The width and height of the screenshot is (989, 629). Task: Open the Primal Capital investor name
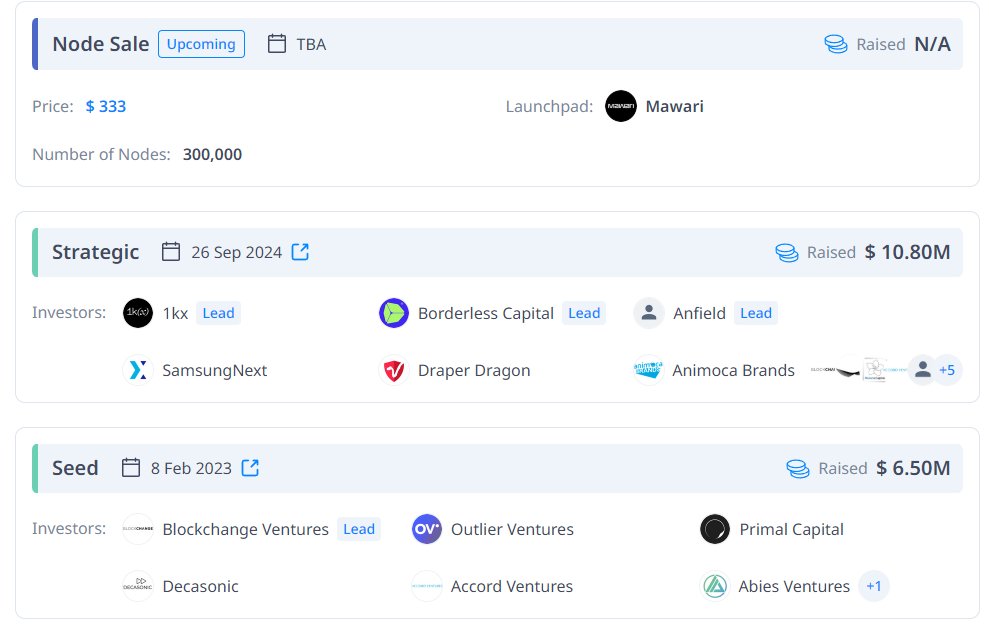click(792, 529)
